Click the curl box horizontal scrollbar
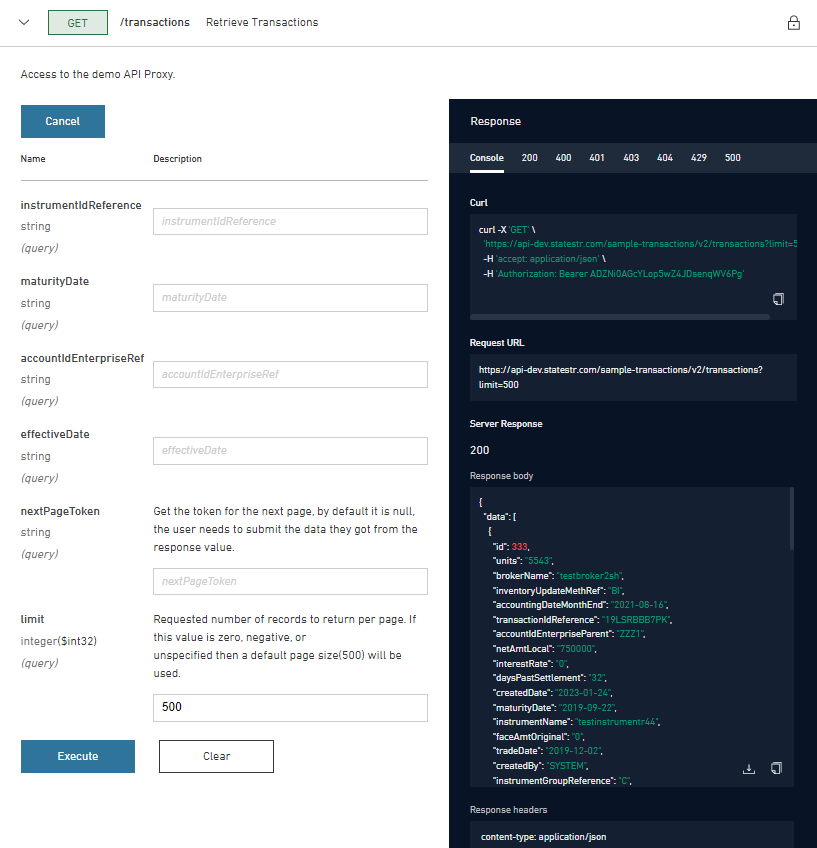Screen dimensions: 817x848 coord(620,317)
